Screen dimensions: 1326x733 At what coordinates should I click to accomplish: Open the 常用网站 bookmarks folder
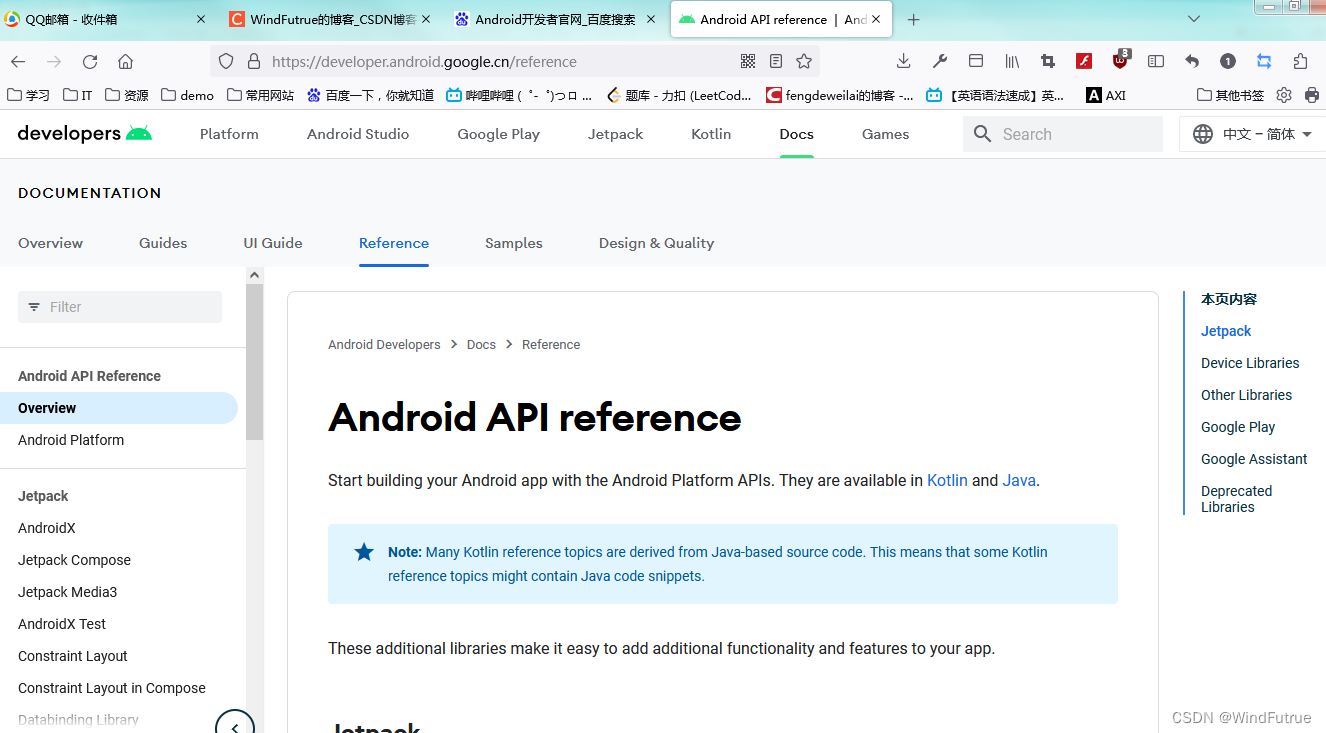260,95
